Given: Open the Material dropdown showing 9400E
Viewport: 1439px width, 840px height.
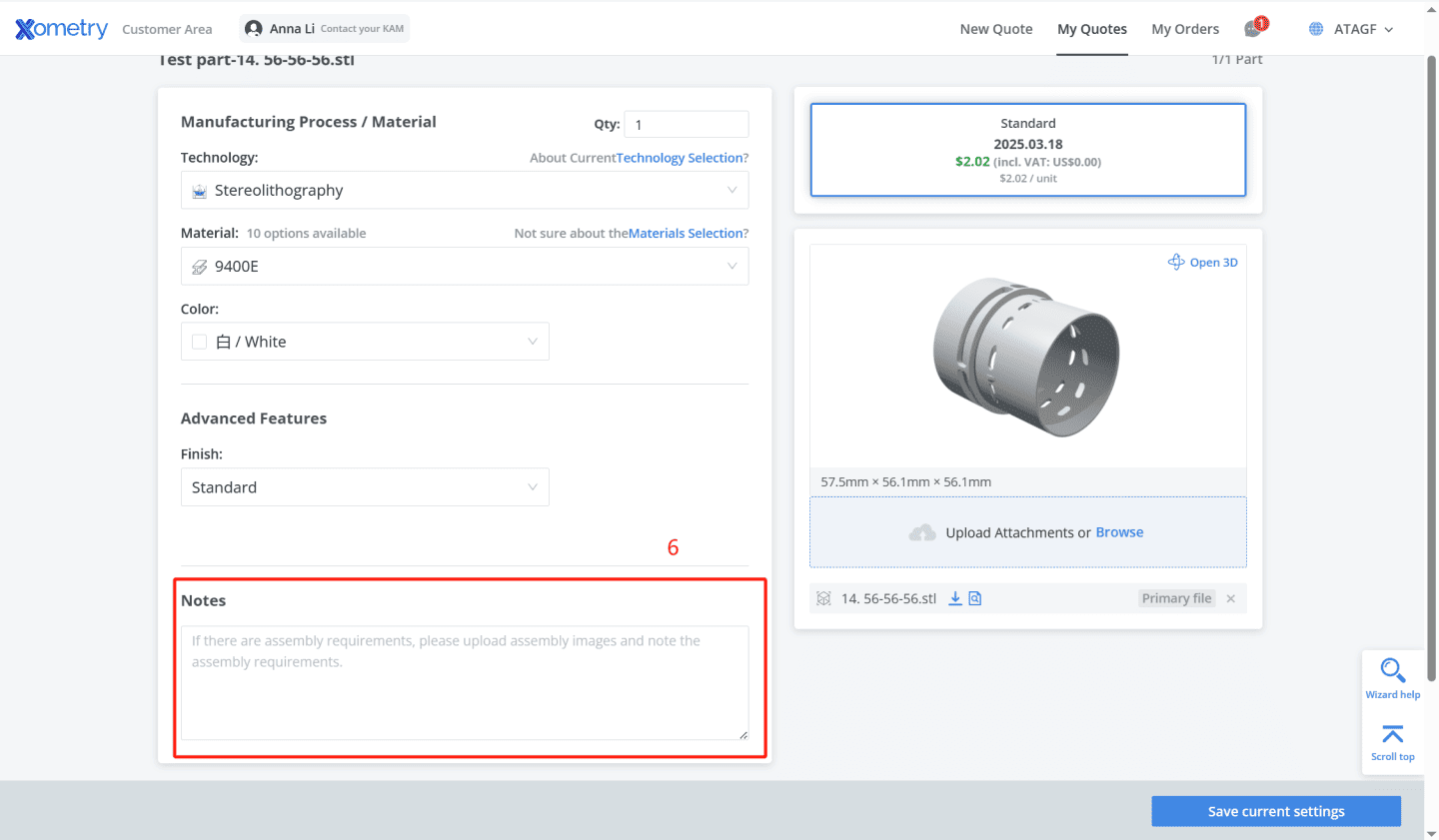Looking at the screenshot, I should (x=464, y=266).
